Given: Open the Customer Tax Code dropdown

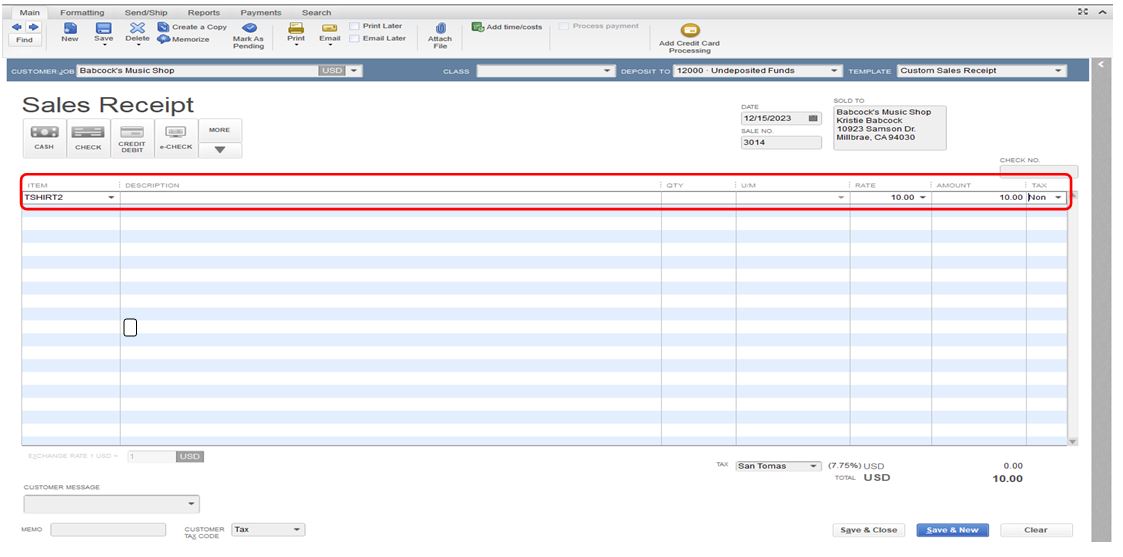Looking at the screenshot, I should click(x=297, y=530).
